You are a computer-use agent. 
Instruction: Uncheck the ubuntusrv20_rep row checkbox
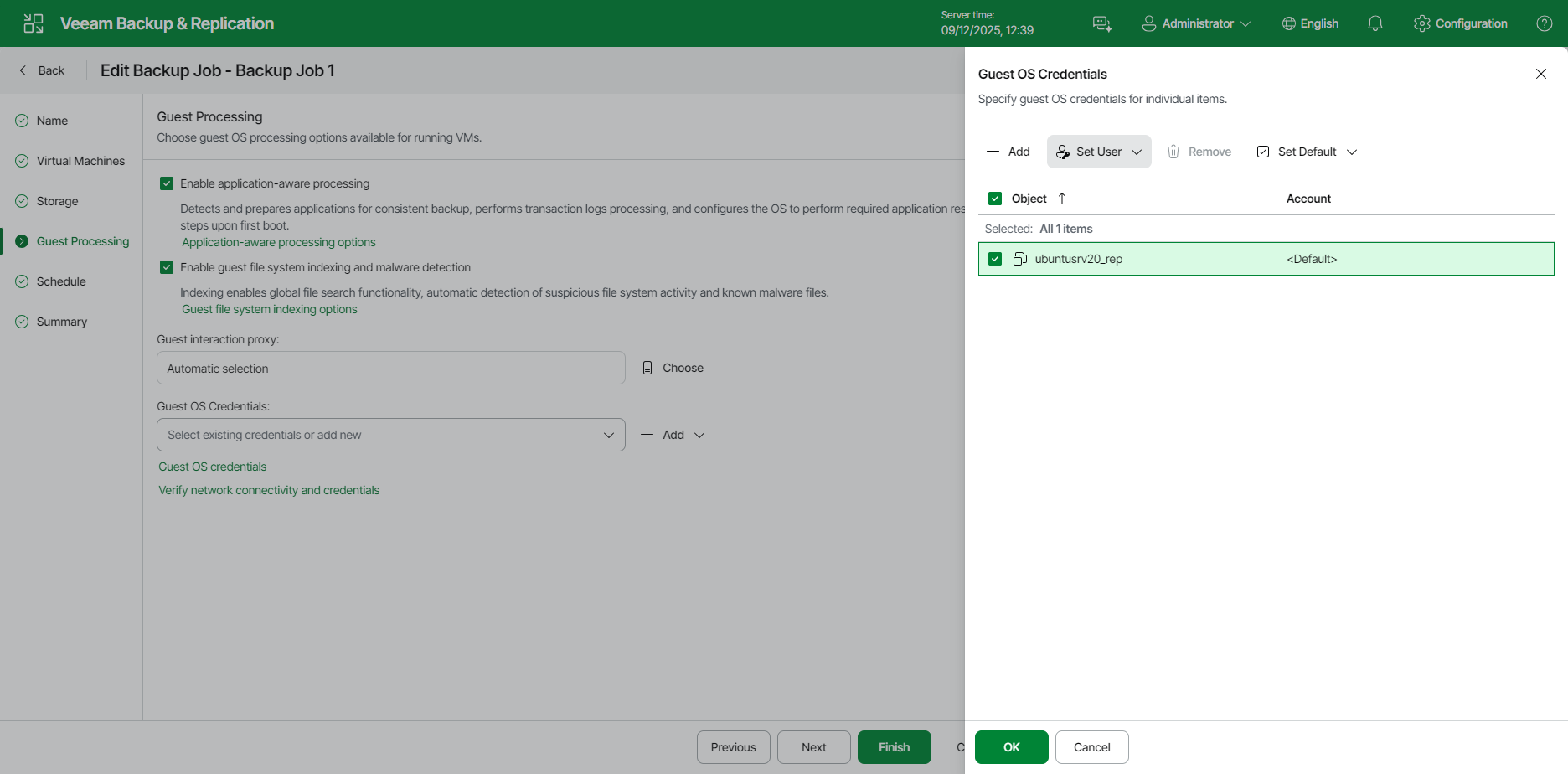click(995, 259)
